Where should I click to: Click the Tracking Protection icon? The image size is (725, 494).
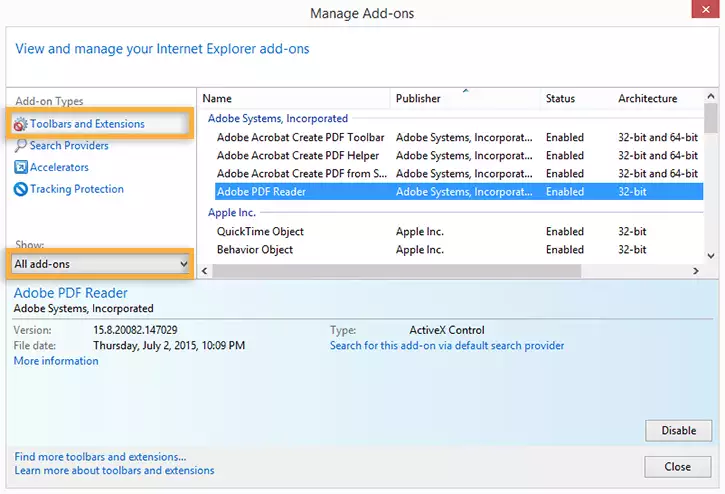(21, 189)
